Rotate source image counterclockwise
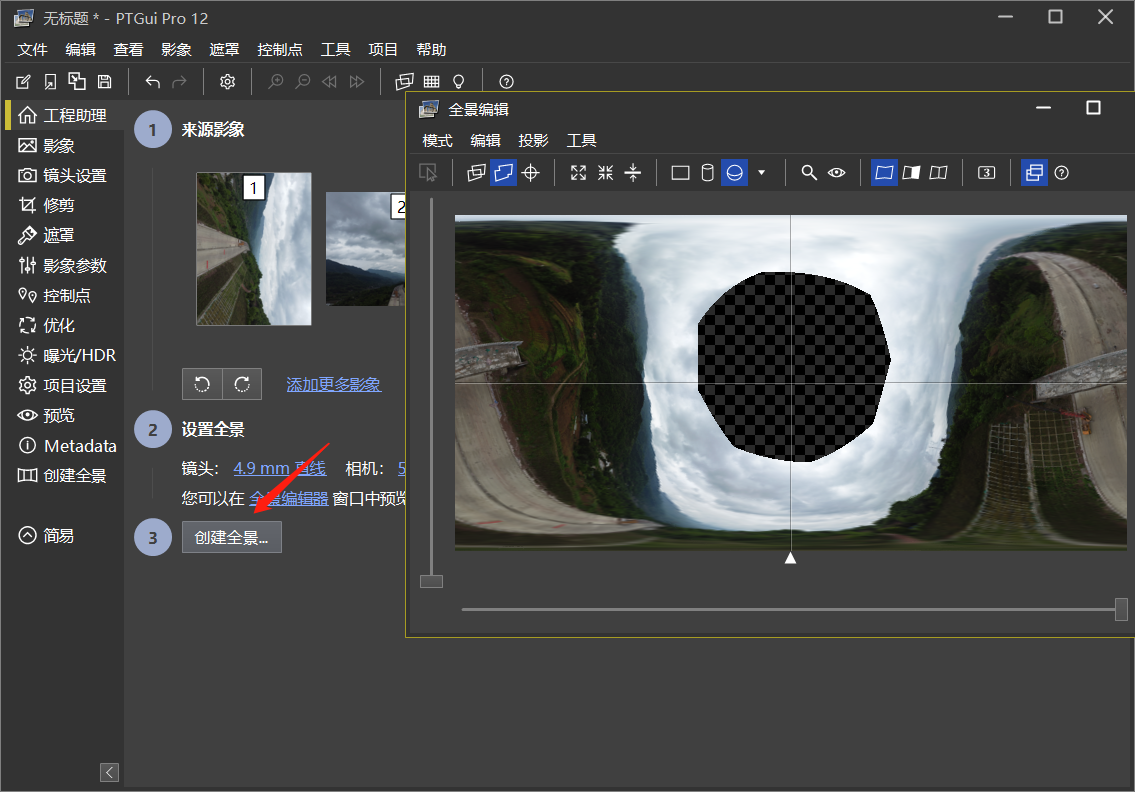 point(202,384)
